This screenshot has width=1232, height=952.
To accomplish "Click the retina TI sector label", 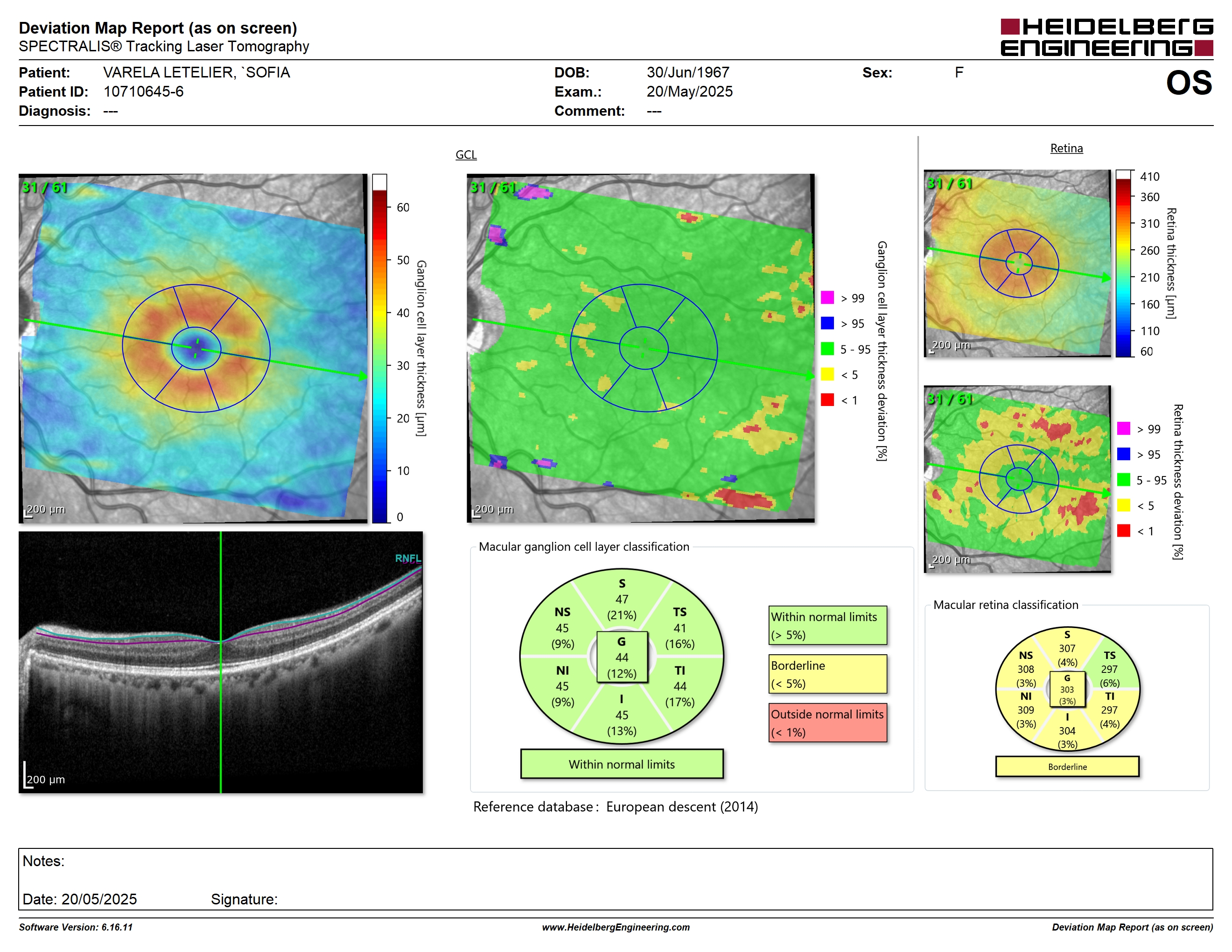I will [x=1110, y=697].
